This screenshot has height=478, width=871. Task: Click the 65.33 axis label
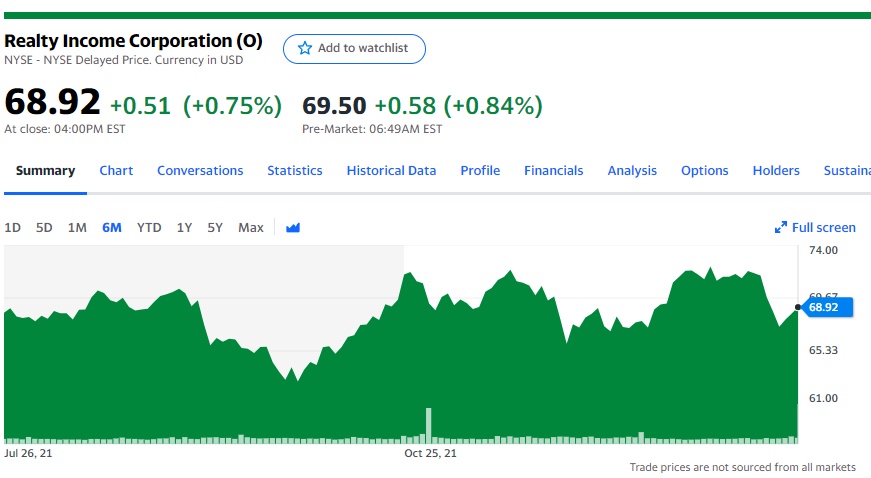click(x=823, y=350)
